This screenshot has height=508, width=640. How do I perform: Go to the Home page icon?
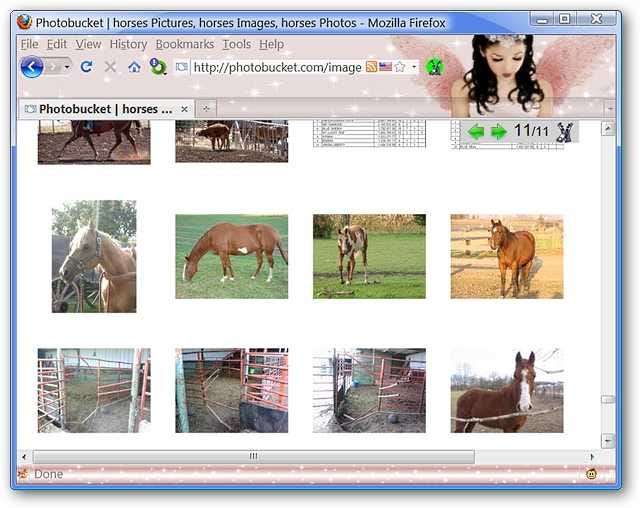[x=134, y=67]
